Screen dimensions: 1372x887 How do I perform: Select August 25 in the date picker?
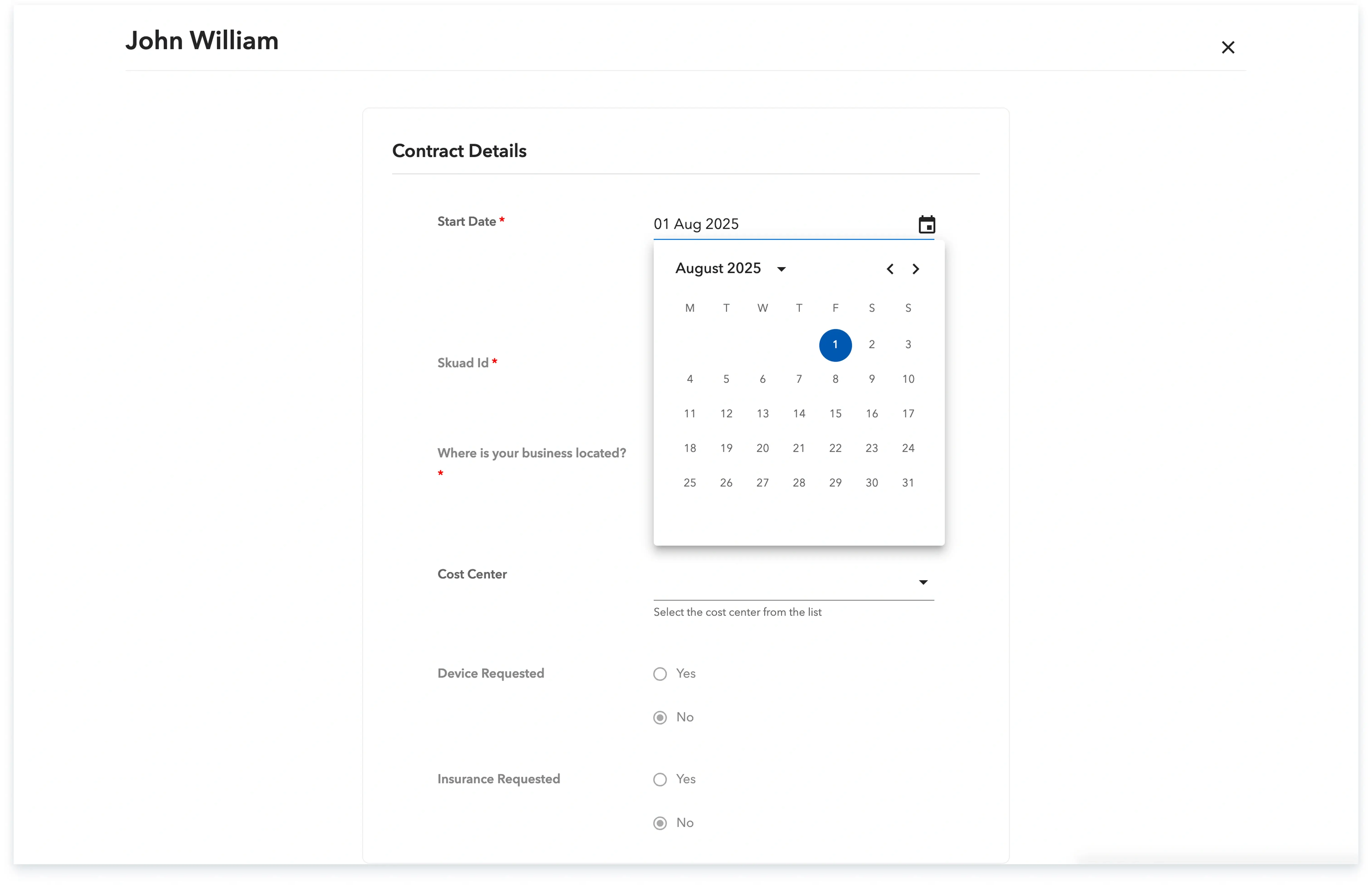(690, 483)
